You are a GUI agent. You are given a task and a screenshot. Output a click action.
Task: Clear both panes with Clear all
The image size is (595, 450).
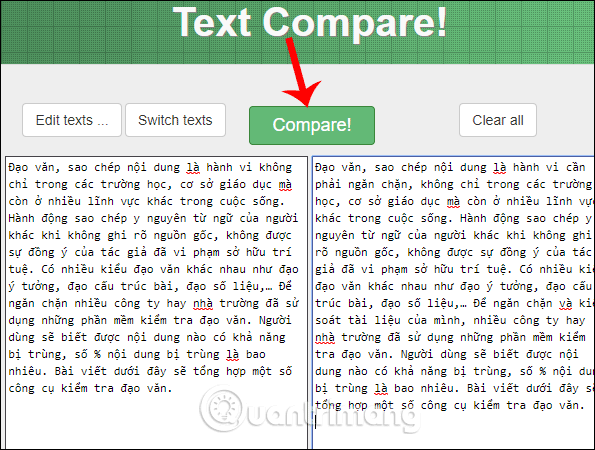pos(497,120)
